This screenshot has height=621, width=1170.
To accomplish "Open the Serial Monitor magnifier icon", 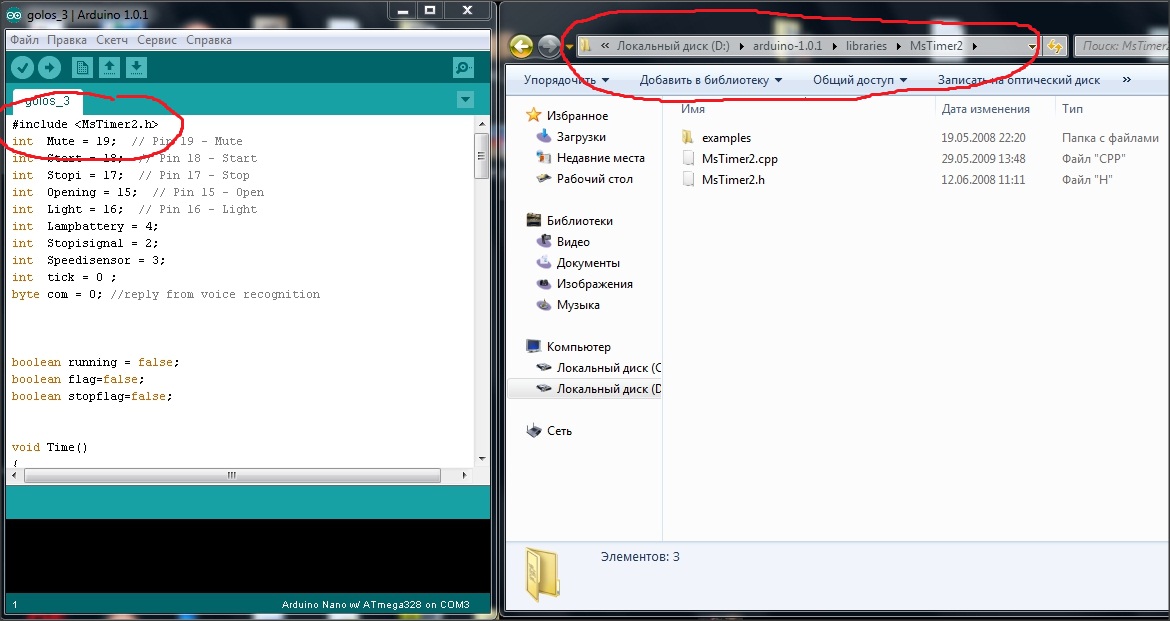I will (463, 68).
